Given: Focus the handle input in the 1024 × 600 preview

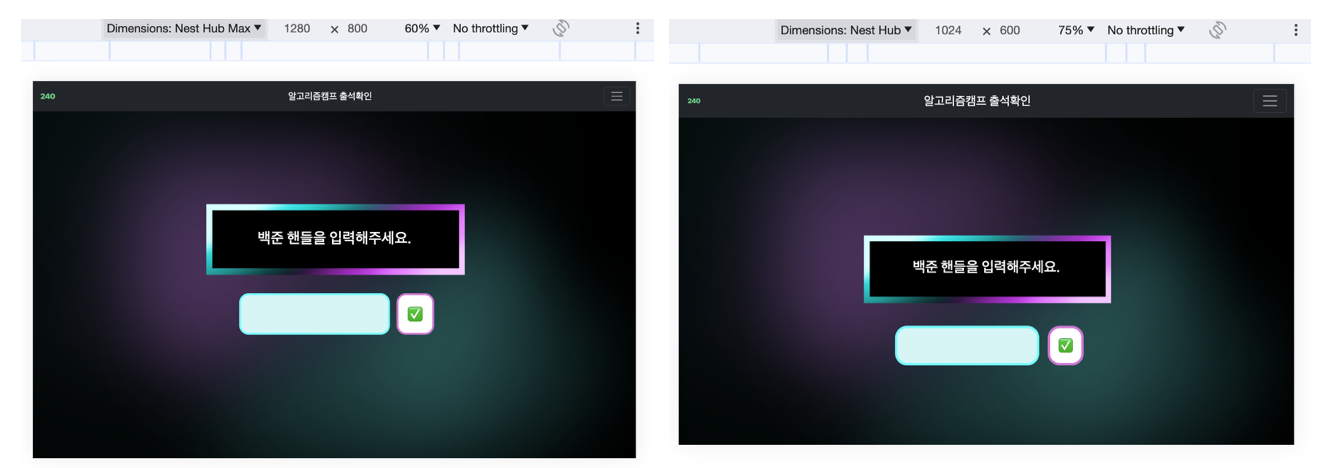Looking at the screenshot, I should click(967, 346).
